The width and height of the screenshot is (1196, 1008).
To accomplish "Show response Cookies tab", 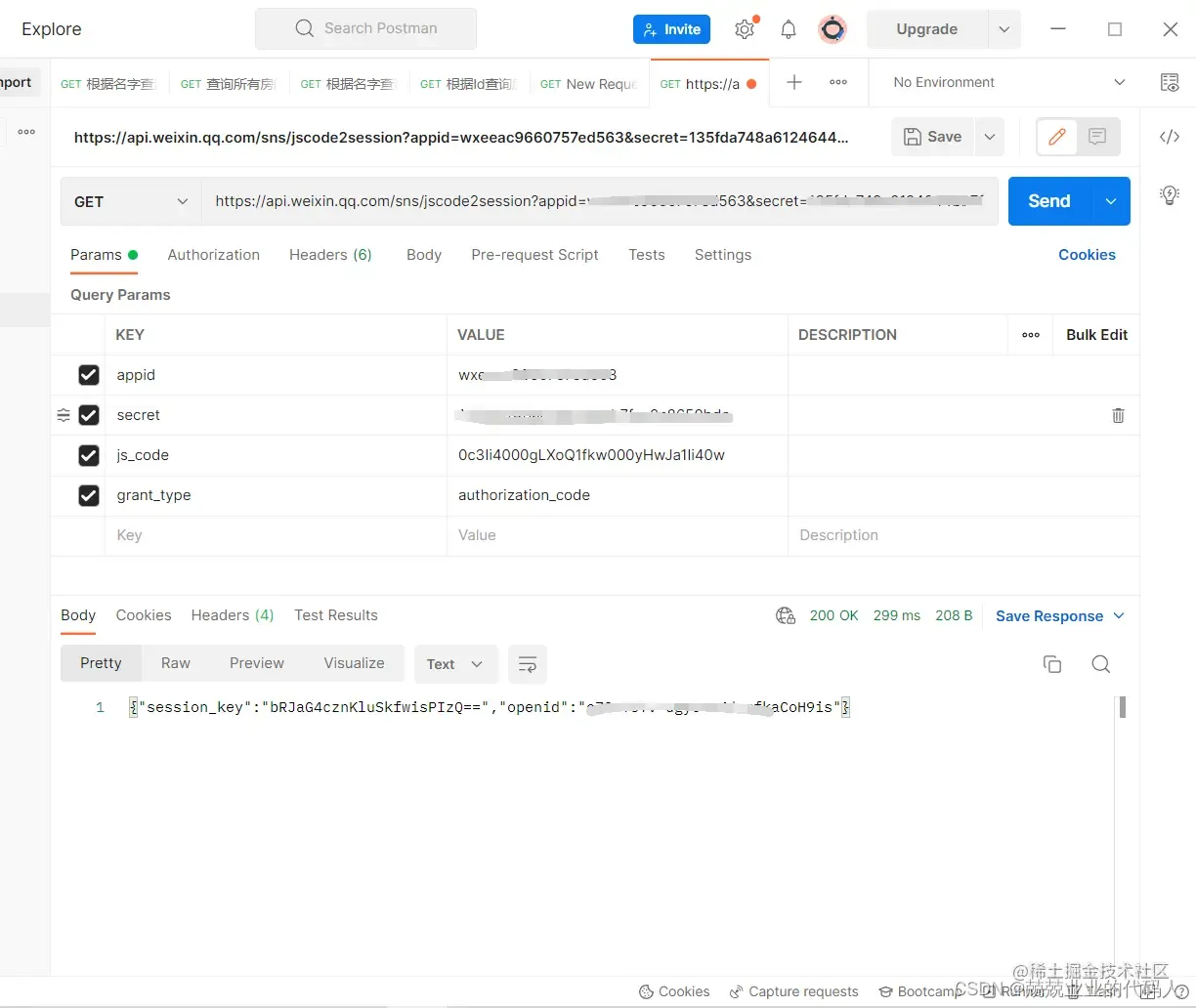I will tap(144, 615).
